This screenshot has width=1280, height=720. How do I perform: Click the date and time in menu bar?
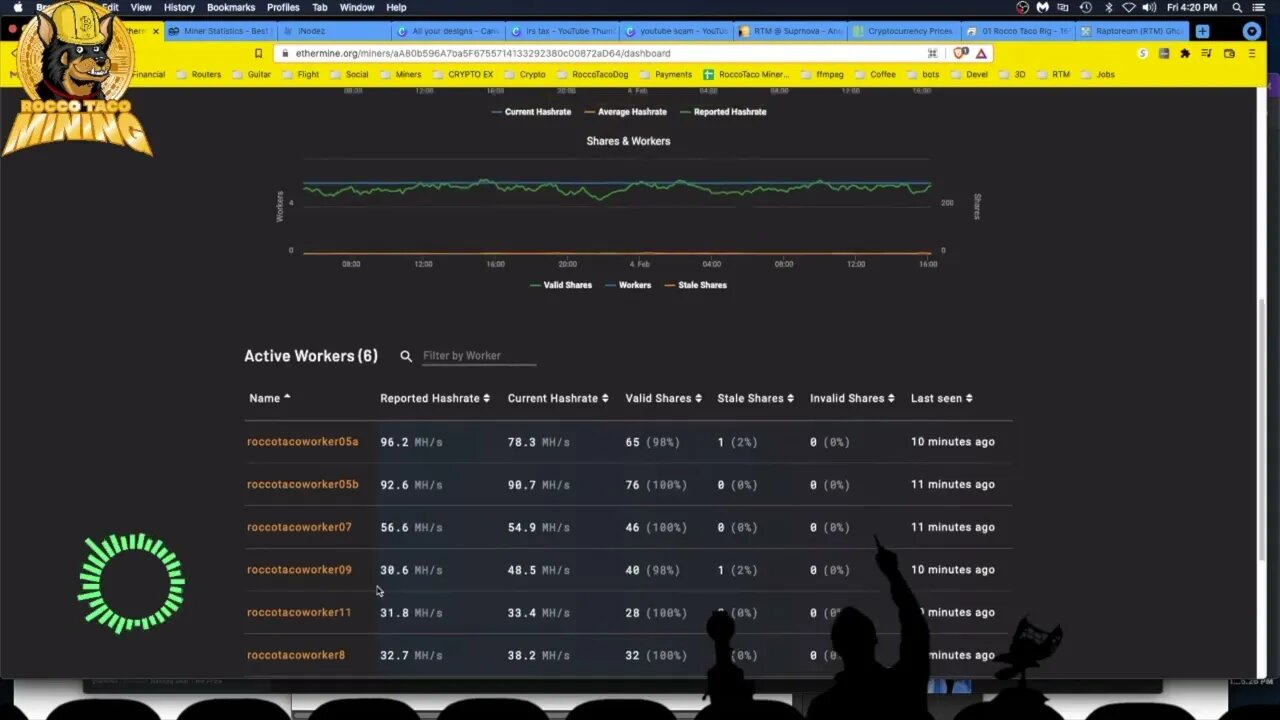coord(1192,7)
